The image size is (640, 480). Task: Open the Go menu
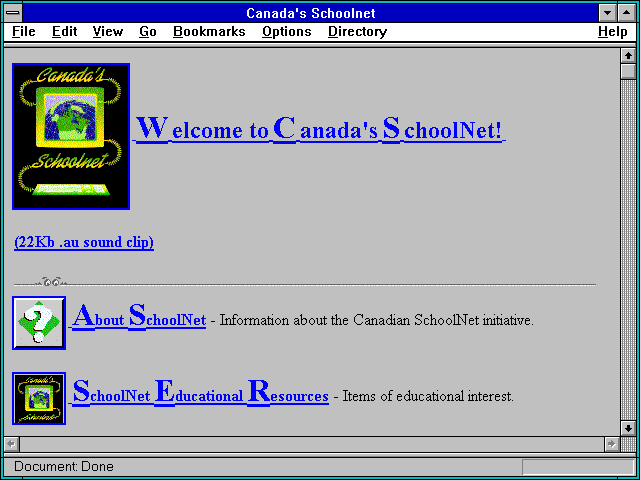coord(148,31)
